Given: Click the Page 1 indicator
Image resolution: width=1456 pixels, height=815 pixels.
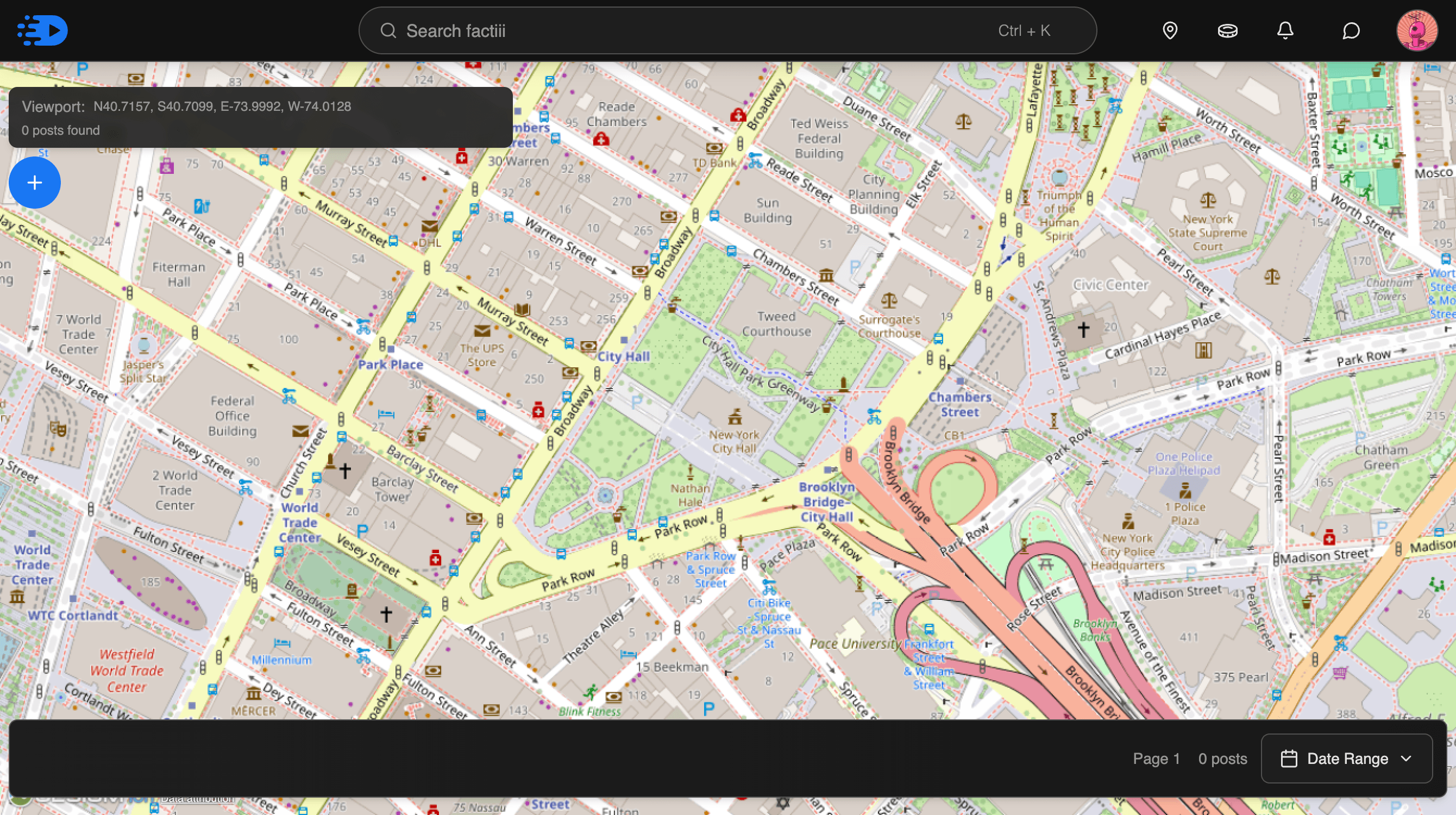Looking at the screenshot, I should click(x=1156, y=759).
